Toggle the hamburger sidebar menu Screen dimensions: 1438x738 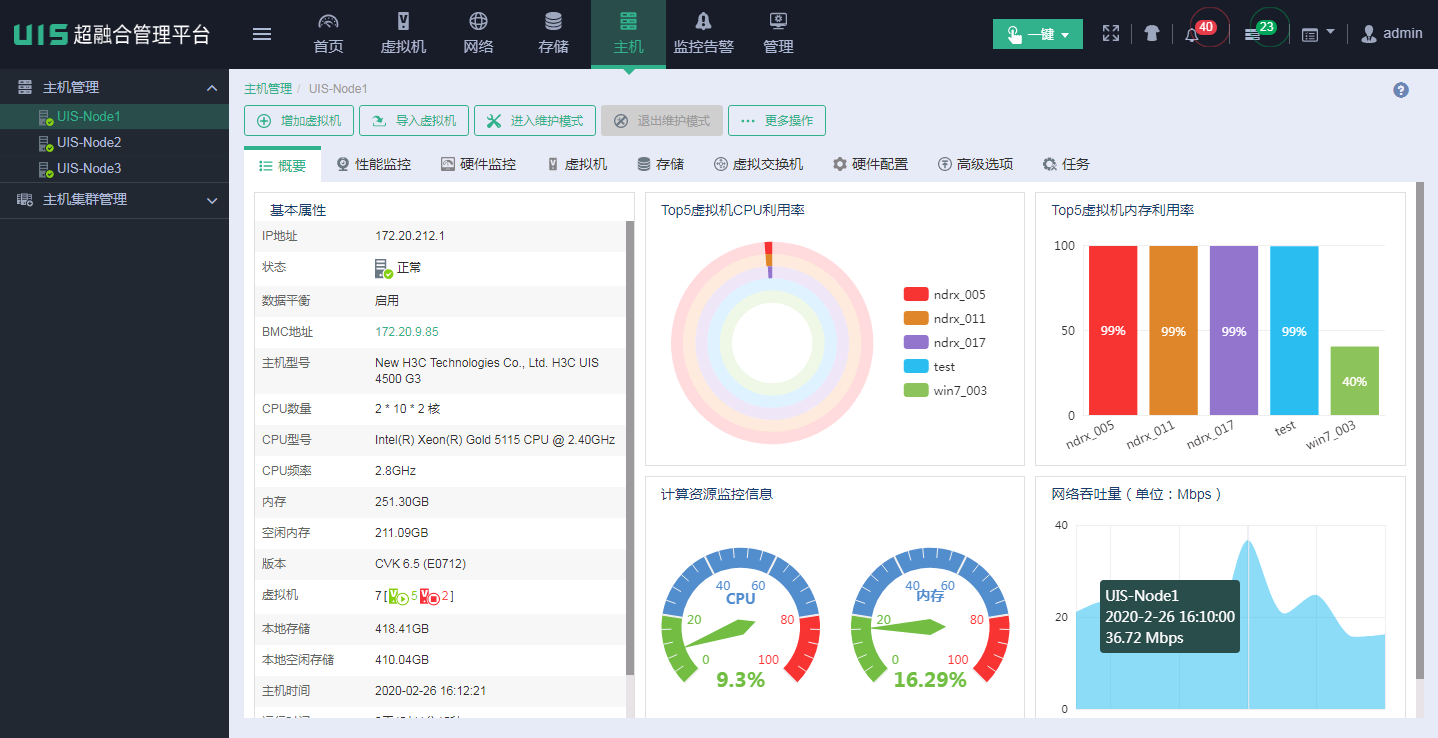pyautogui.click(x=262, y=34)
